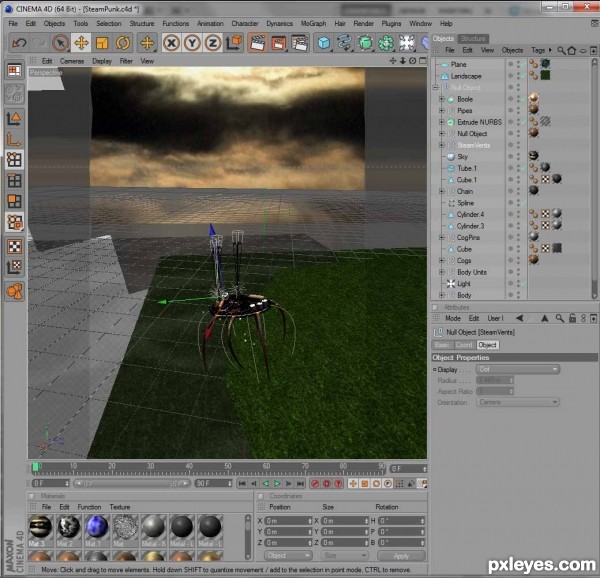
Task: Select the Polygons mode icon
Action: point(15,201)
